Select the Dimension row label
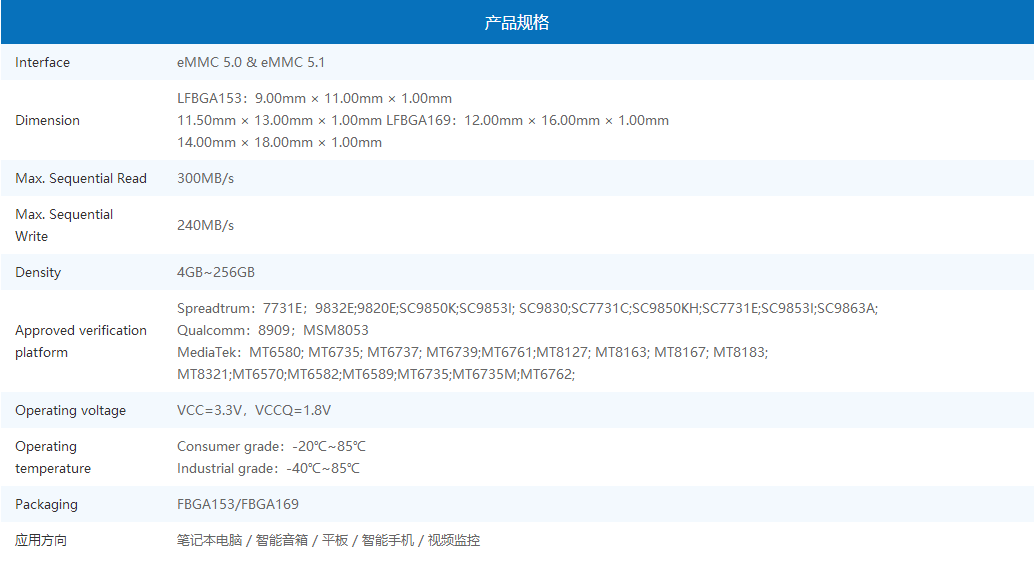This screenshot has height=578, width=1035. click(48, 121)
